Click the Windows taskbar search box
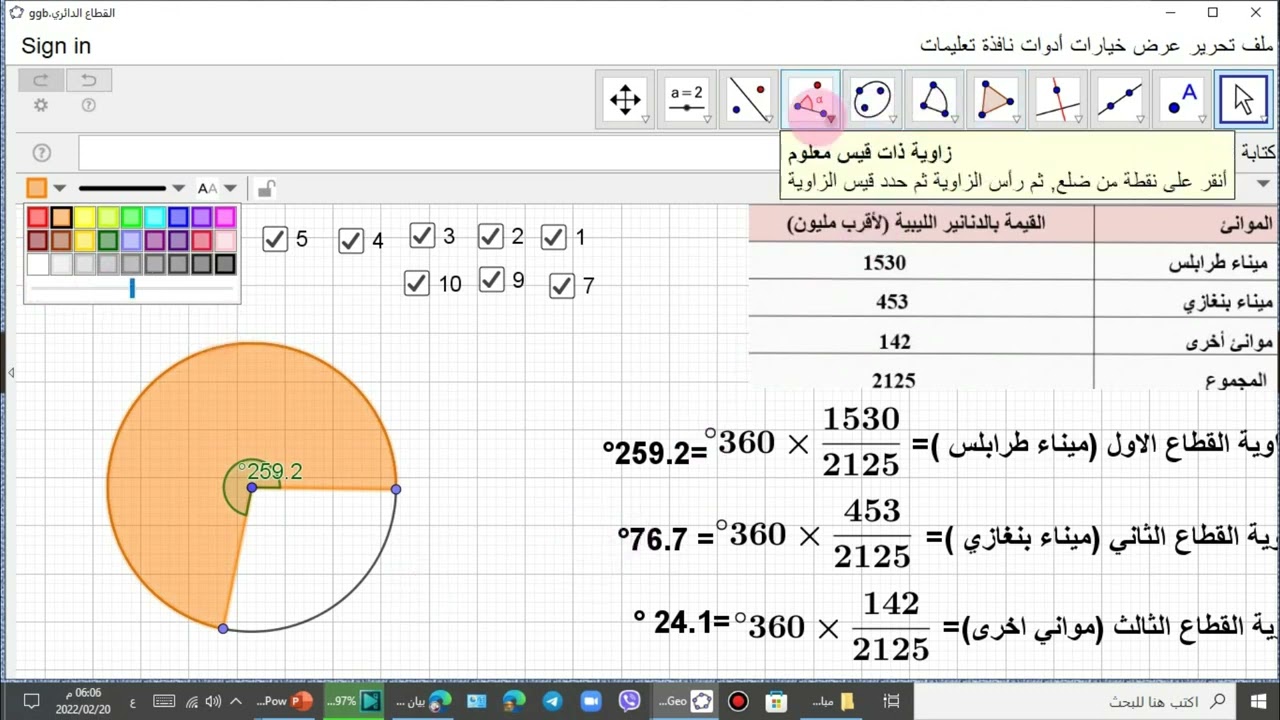Viewport: 1280px width, 720px height. pyautogui.click(x=1073, y=701)
